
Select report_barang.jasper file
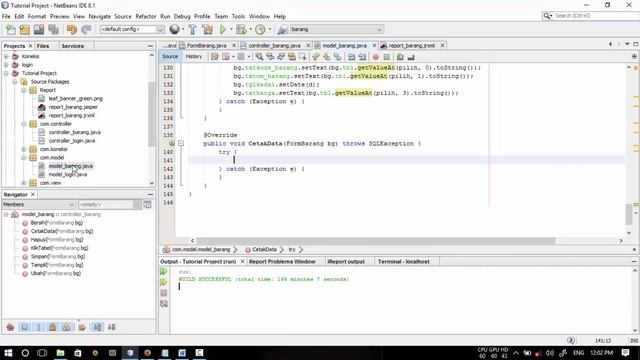[73, 107]
